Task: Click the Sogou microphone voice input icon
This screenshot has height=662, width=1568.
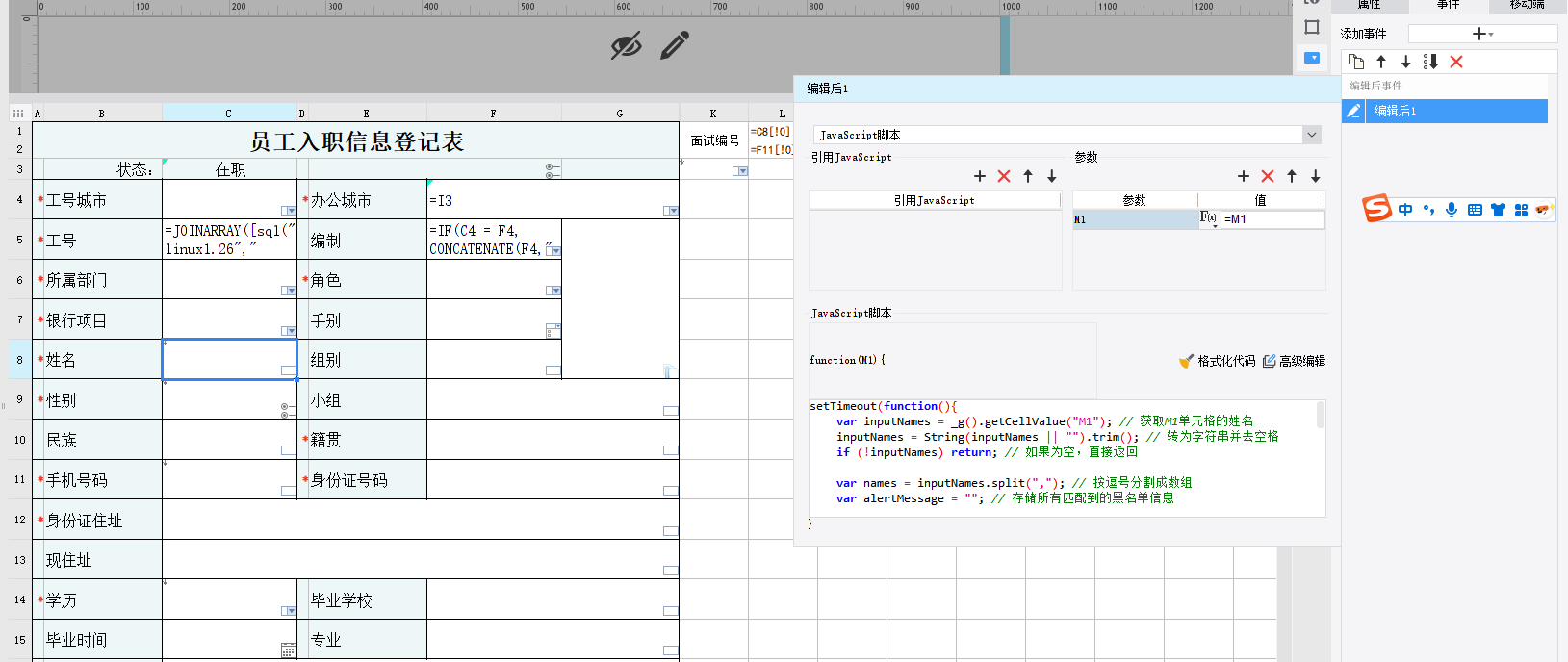Action: [x=1452, y=210]
